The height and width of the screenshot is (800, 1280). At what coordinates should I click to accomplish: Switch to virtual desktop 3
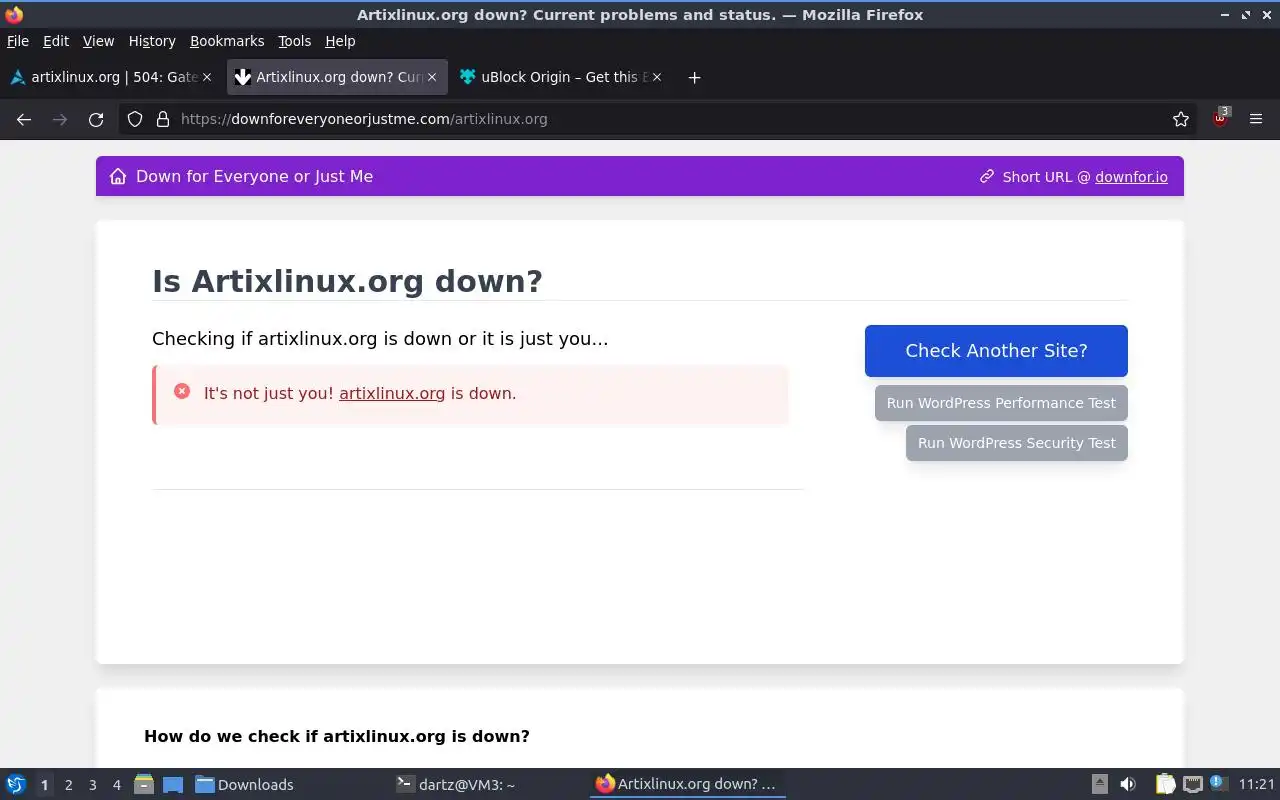pos(92,785)
